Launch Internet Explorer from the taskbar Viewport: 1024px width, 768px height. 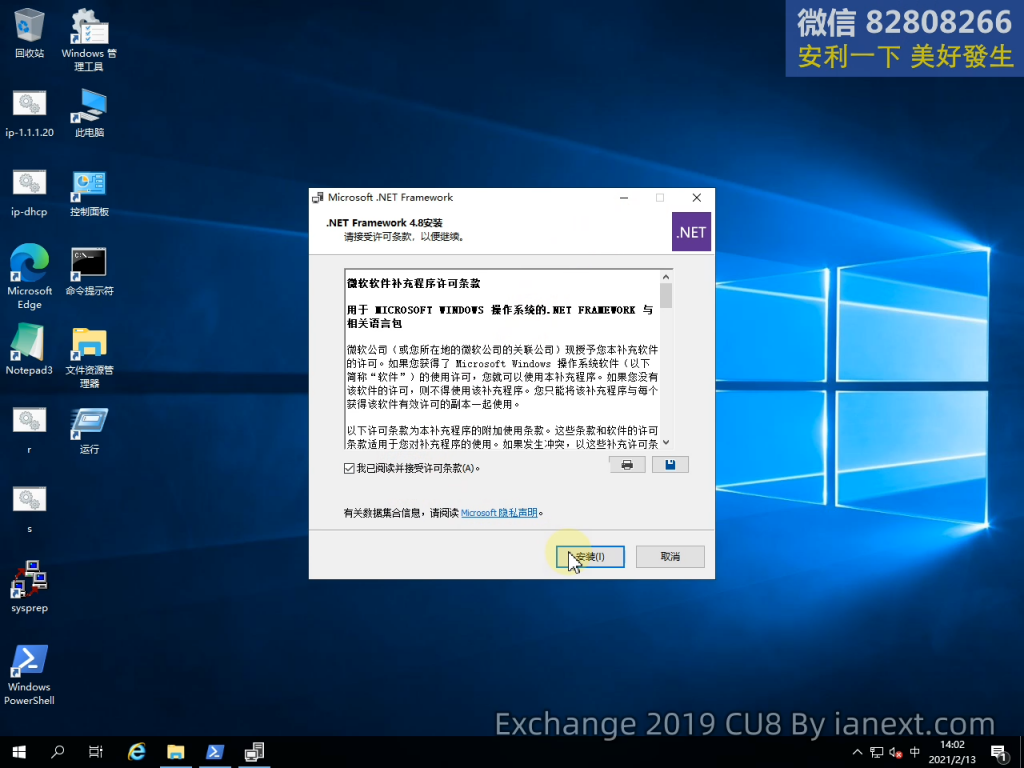(x=136, y=751)
